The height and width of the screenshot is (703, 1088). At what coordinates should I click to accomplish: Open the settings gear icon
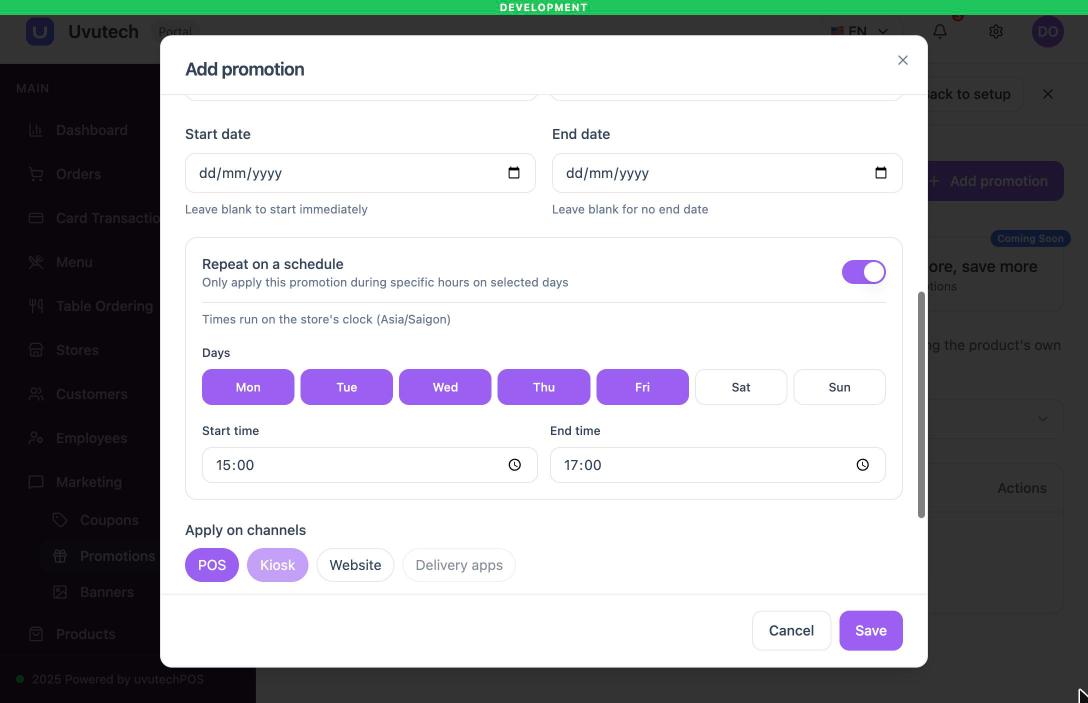[996, 32]
